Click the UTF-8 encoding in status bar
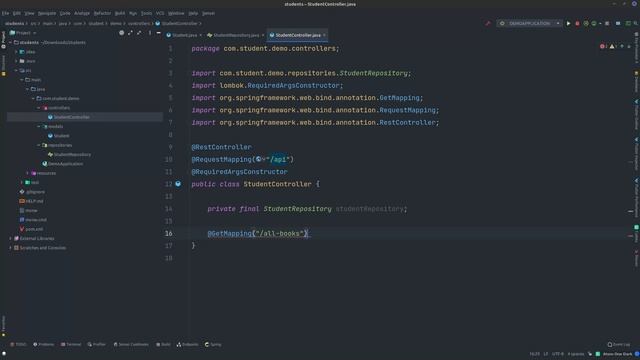Screen dimensions: 640x360 [558, 354]
